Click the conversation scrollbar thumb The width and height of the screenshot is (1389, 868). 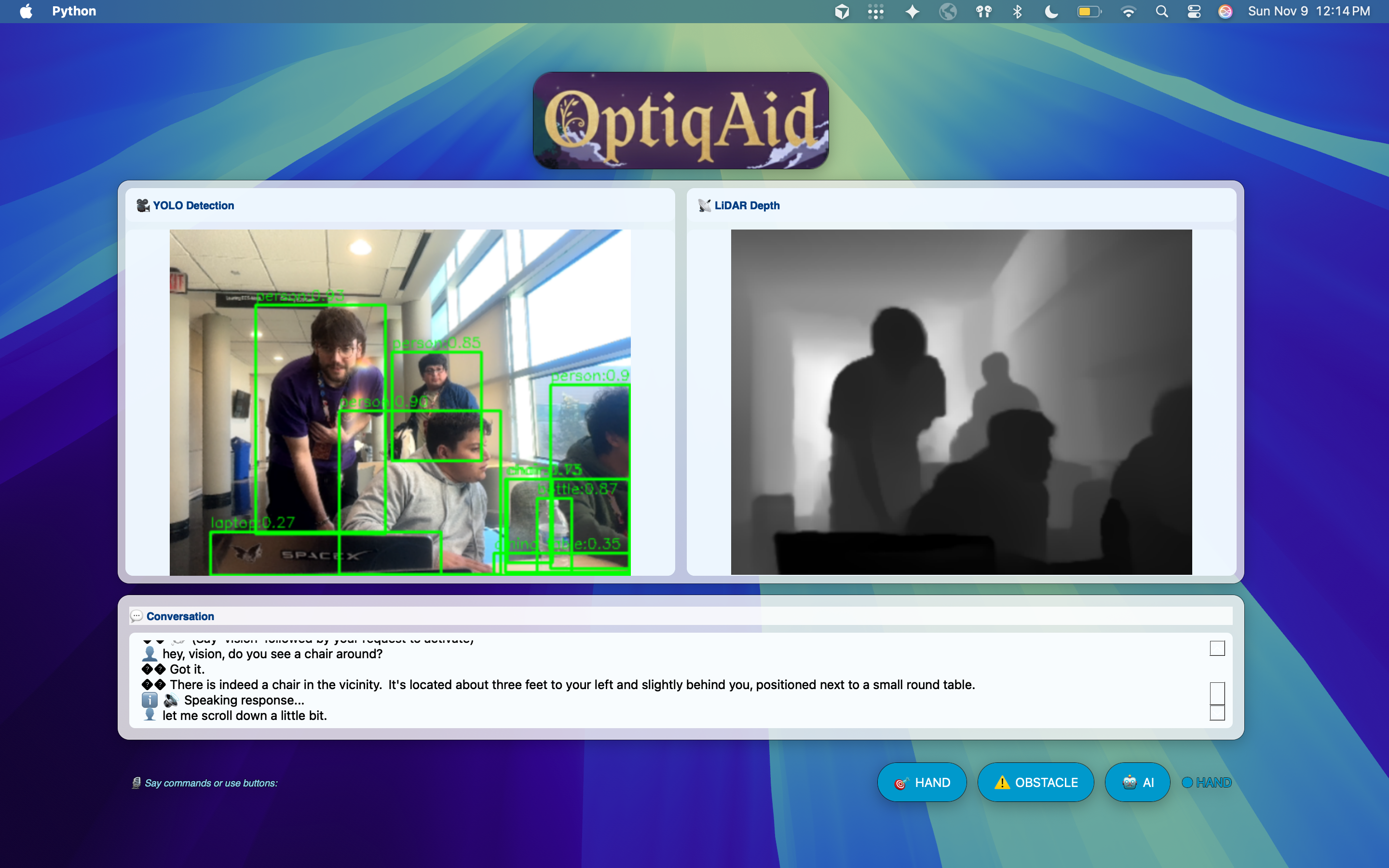pos(1217,693)
